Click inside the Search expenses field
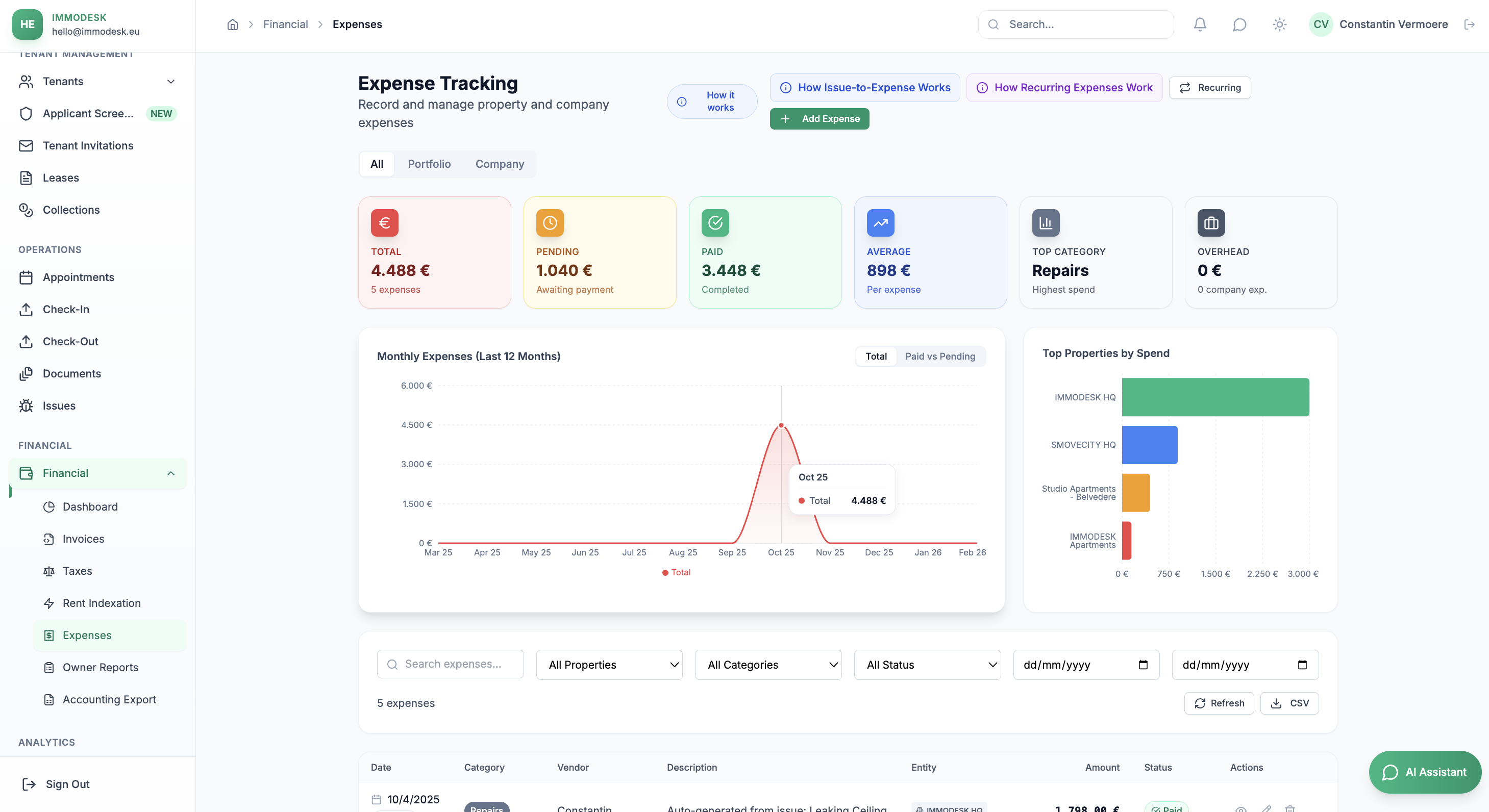 coord(457,664)
